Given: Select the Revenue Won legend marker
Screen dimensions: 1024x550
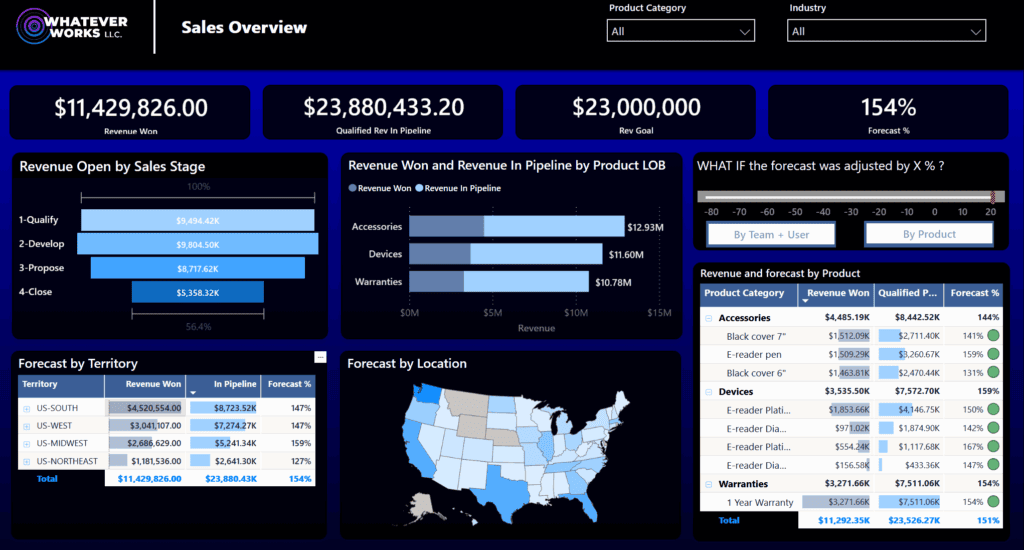Looking at the screenshot, I should click(352, 188).
